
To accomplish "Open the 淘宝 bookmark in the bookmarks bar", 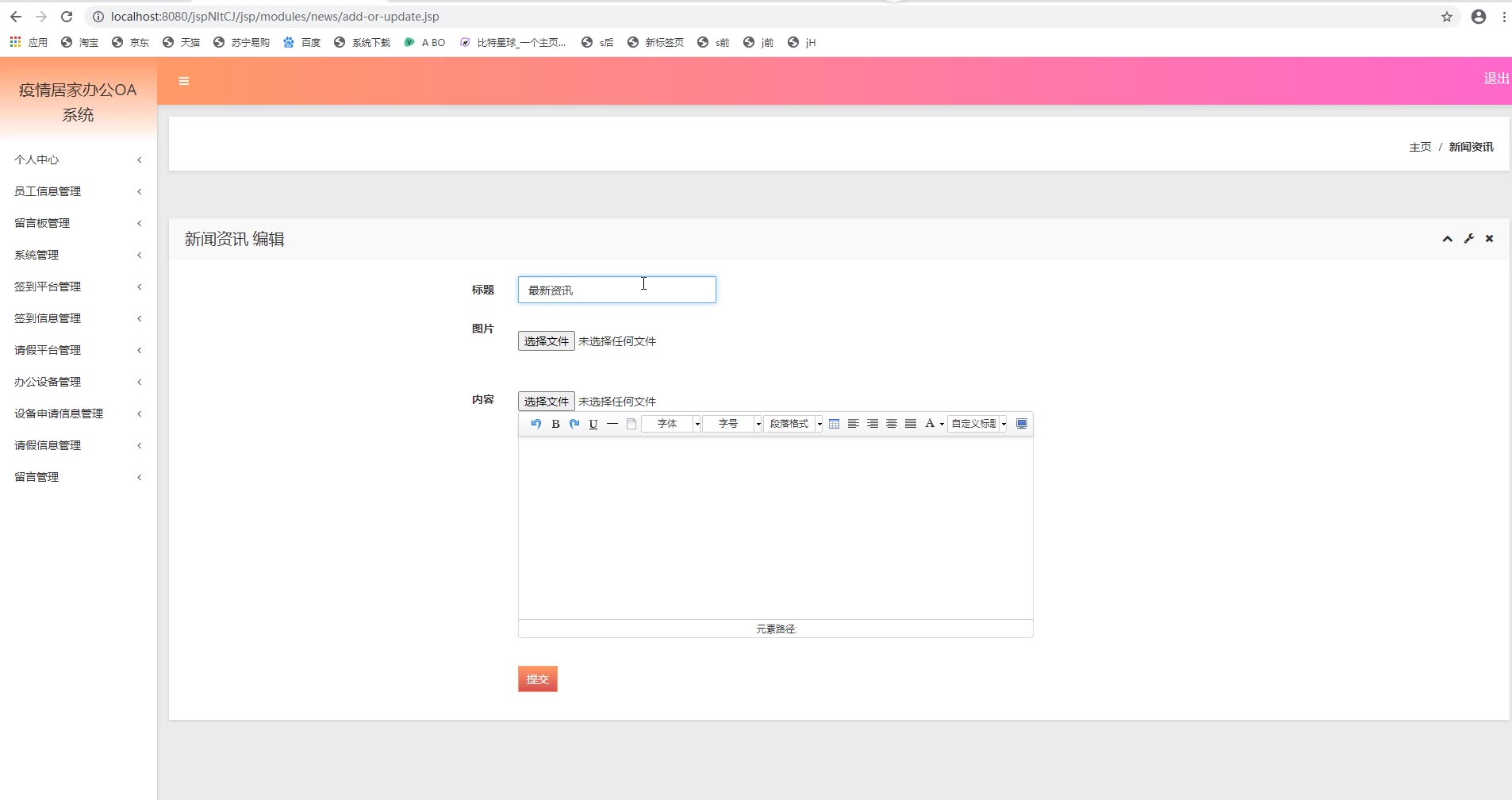I will pos(80,42).
